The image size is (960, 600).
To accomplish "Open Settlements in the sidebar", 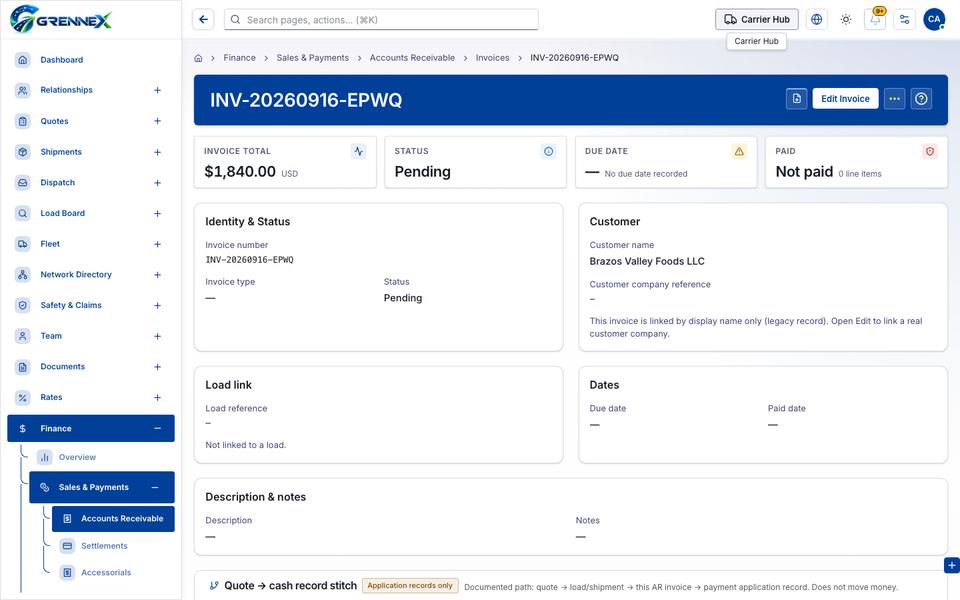I will point(104,546).
